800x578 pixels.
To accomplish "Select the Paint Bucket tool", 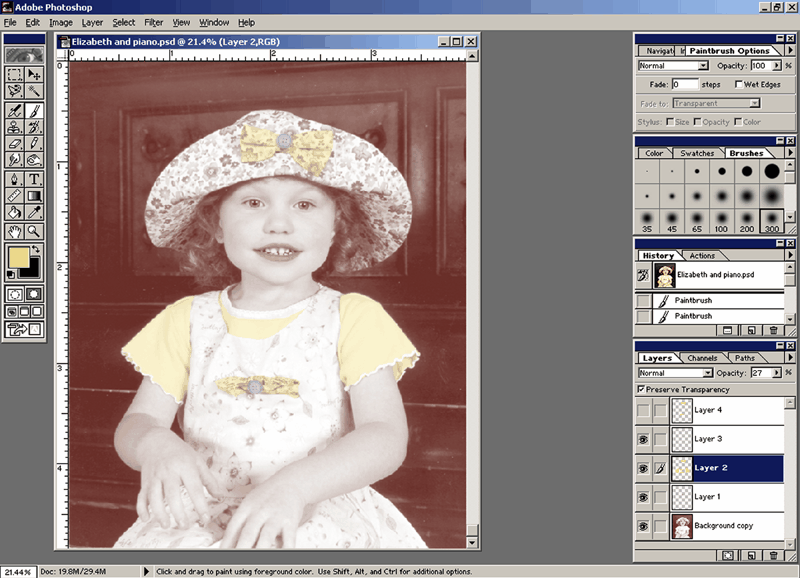I will coord(14,212).
